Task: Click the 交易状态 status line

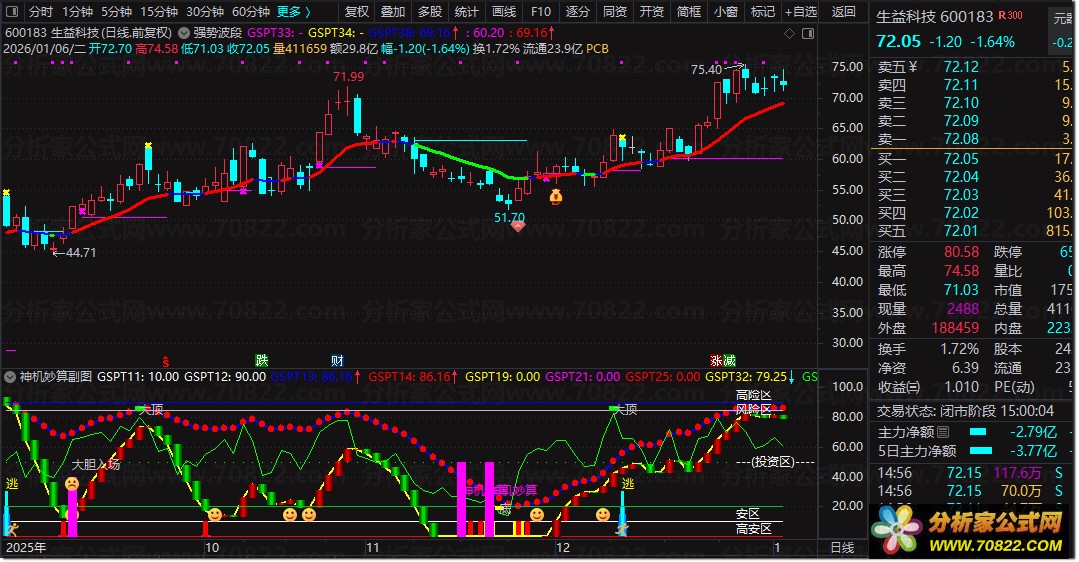Action: 965,411
